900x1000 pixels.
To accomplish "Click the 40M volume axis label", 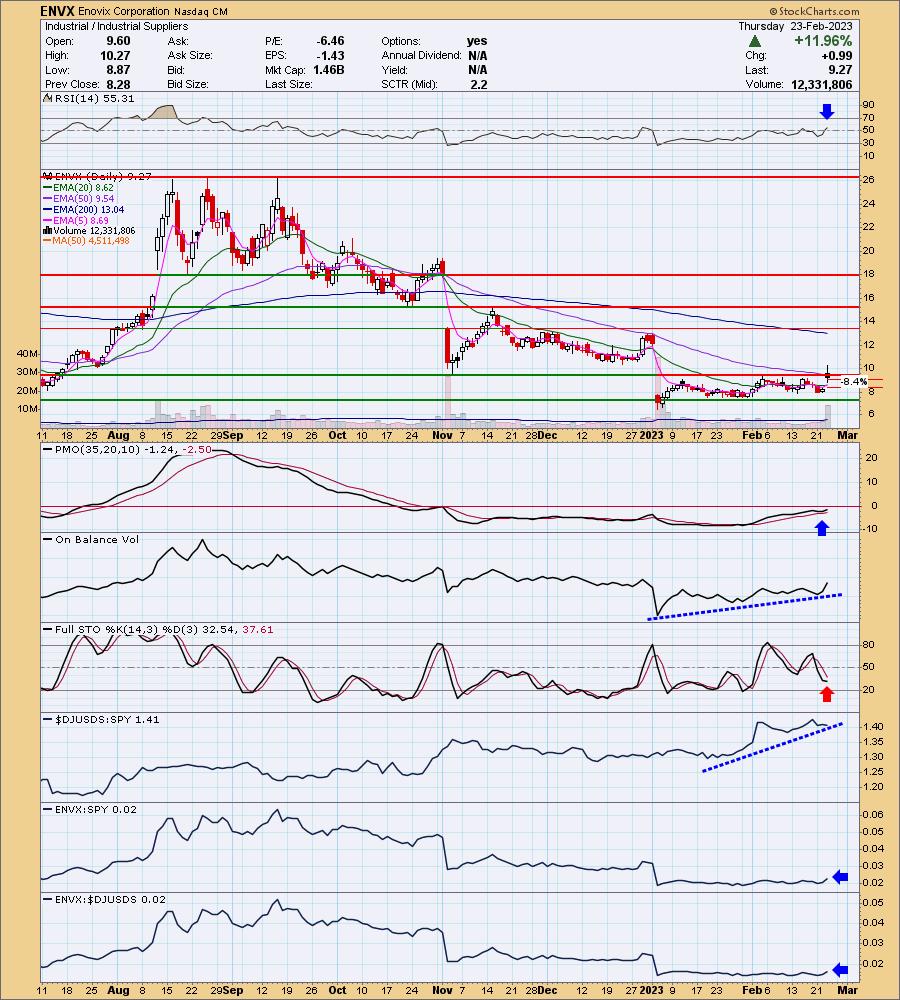I will [27, 353].
